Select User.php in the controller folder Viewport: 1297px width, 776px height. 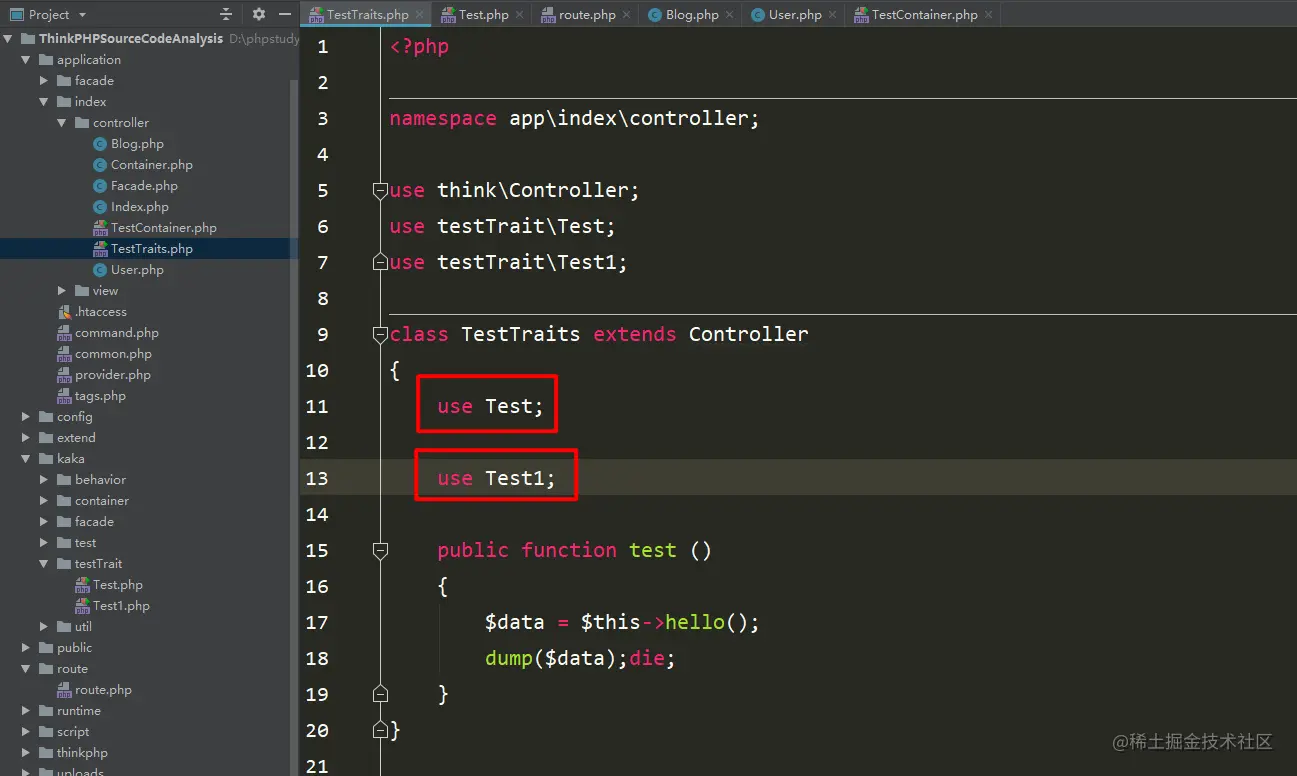tap(137, 270)
